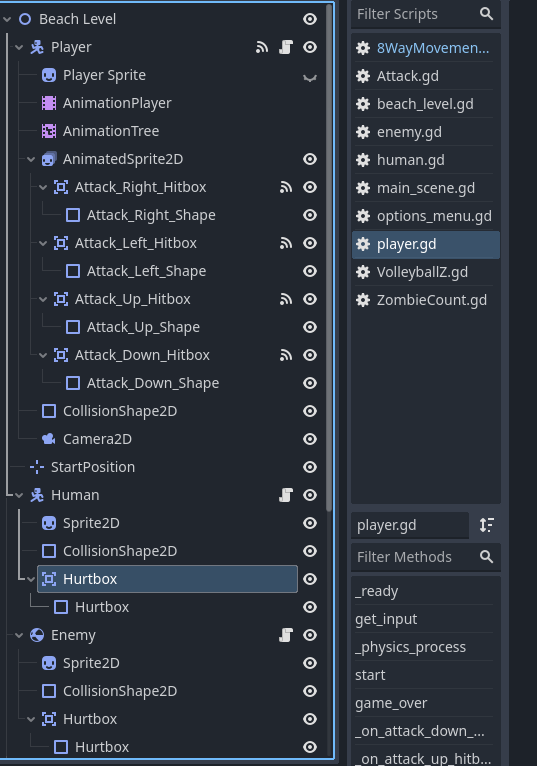Click the Camera2D node icon

pyautogui.click(x=49, y=439)
